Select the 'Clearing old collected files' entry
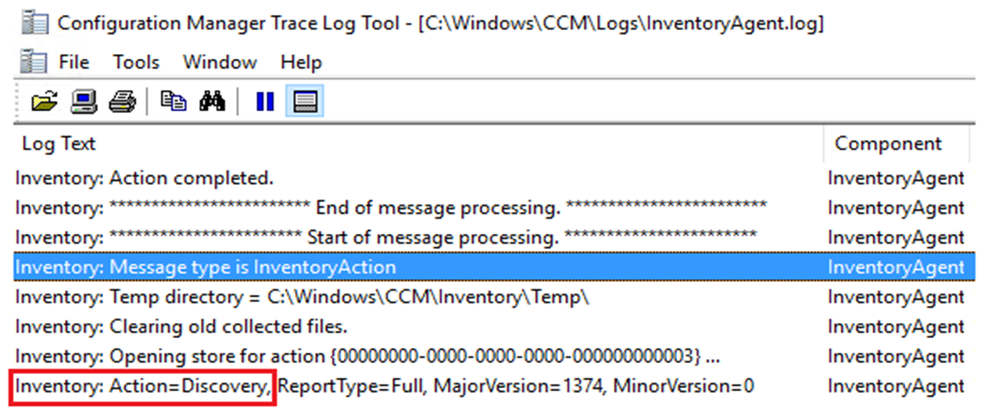The width and height of the screenshot is (999, 414). 494,327
